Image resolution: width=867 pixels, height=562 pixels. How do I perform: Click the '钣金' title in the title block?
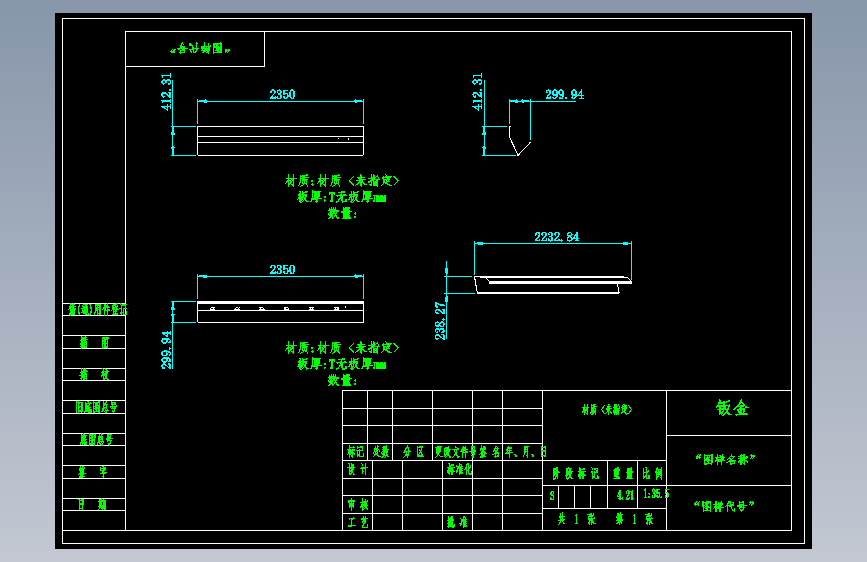(732, 408)
